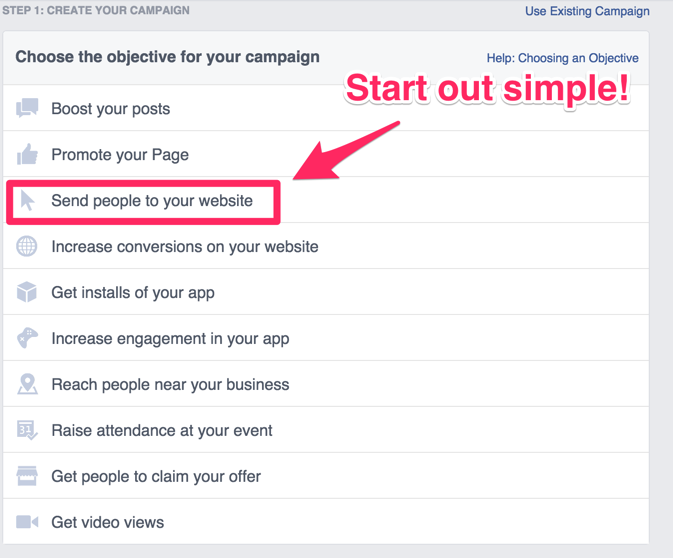Click the map pin icon for local reach
The height and width of the screenshot is (558, 673).
coord(27,384)
